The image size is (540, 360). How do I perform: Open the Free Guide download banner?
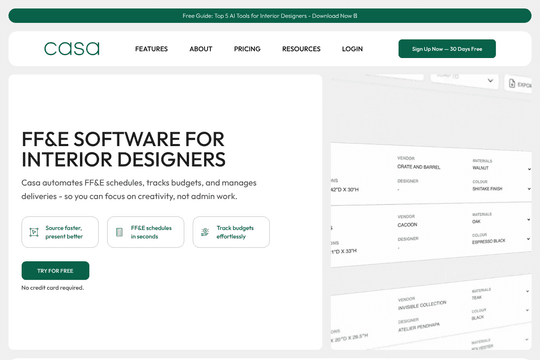pyautogui.click(x=270, y=16)
